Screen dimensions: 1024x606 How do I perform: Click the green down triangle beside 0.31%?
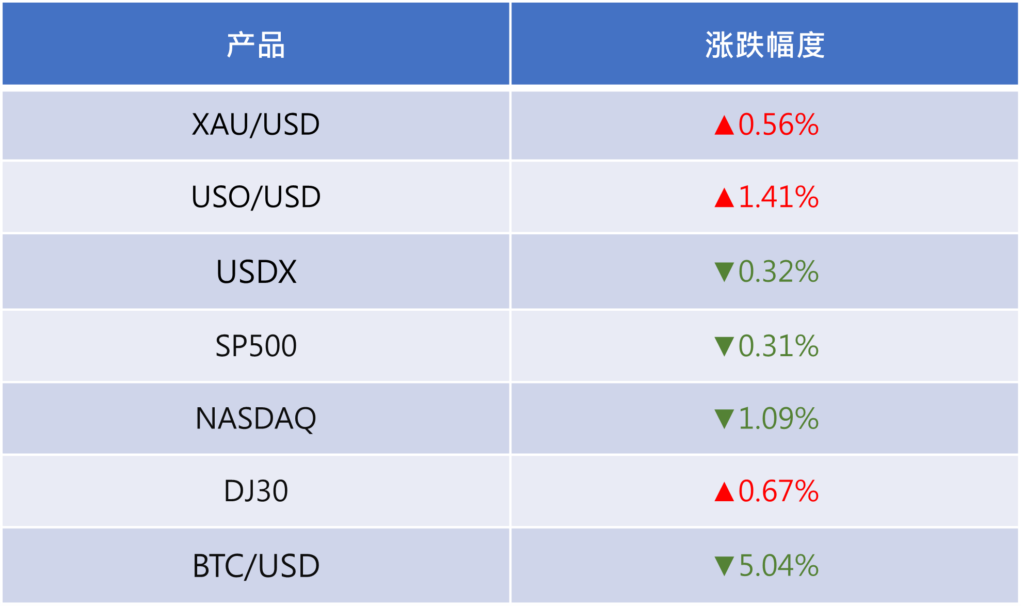pyautogui.click(x=724, y=346)
